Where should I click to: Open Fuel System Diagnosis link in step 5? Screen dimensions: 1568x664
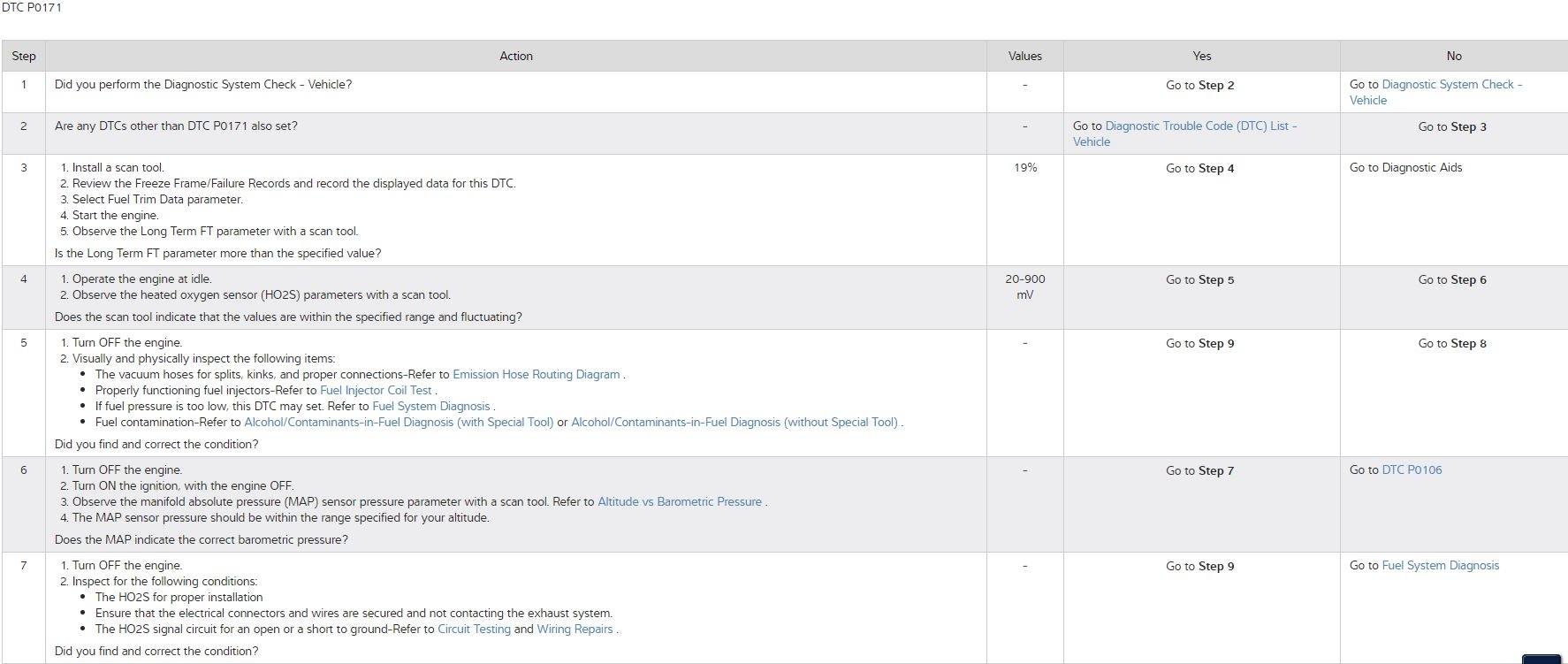coord(430,407)
